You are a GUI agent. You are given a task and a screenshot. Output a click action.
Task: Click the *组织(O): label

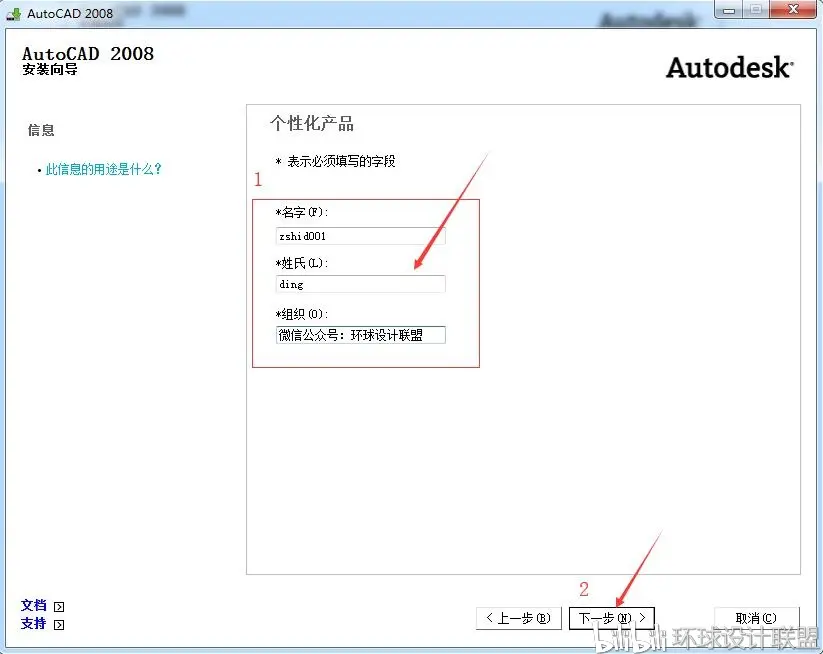click(x=302, y=314)
